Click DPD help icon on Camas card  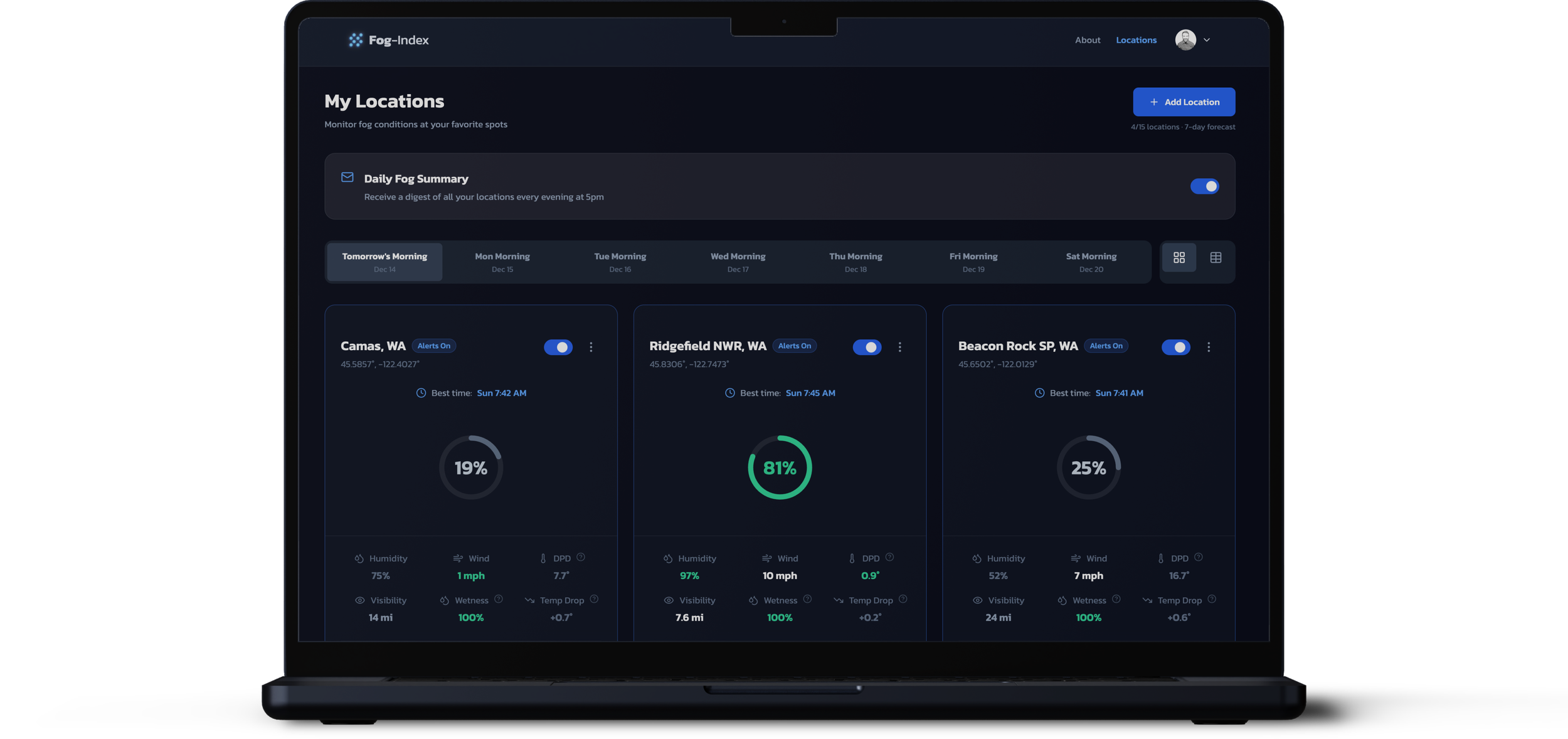(x=581, y=557)
